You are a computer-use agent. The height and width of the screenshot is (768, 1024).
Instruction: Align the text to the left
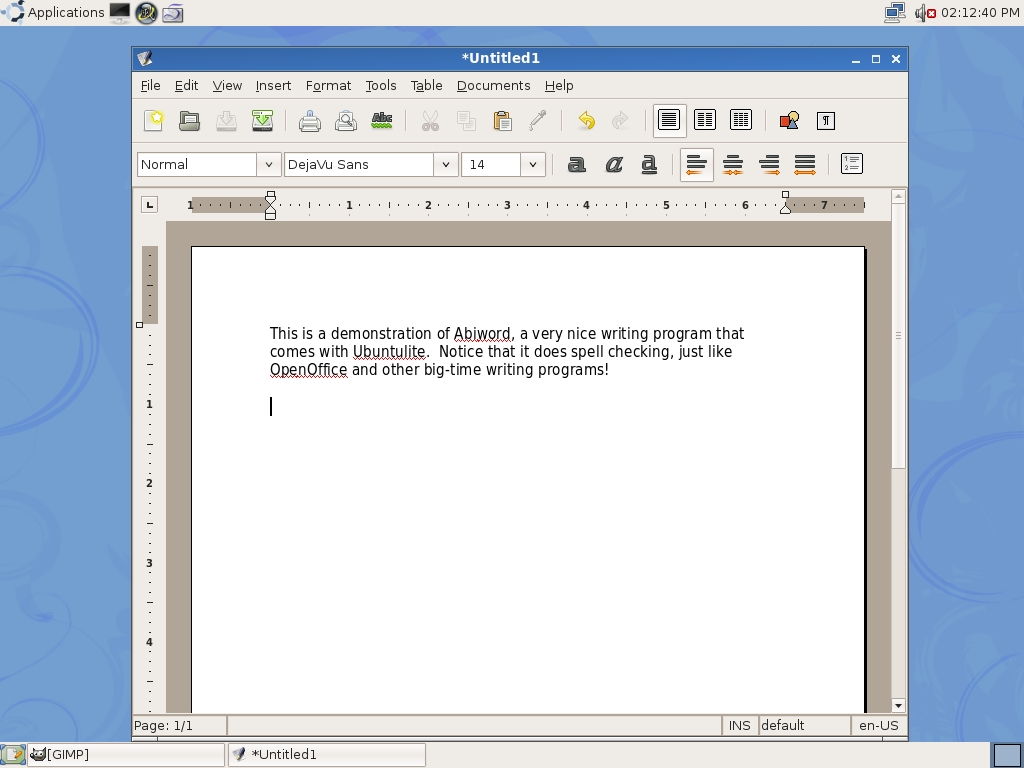[697, 165]
